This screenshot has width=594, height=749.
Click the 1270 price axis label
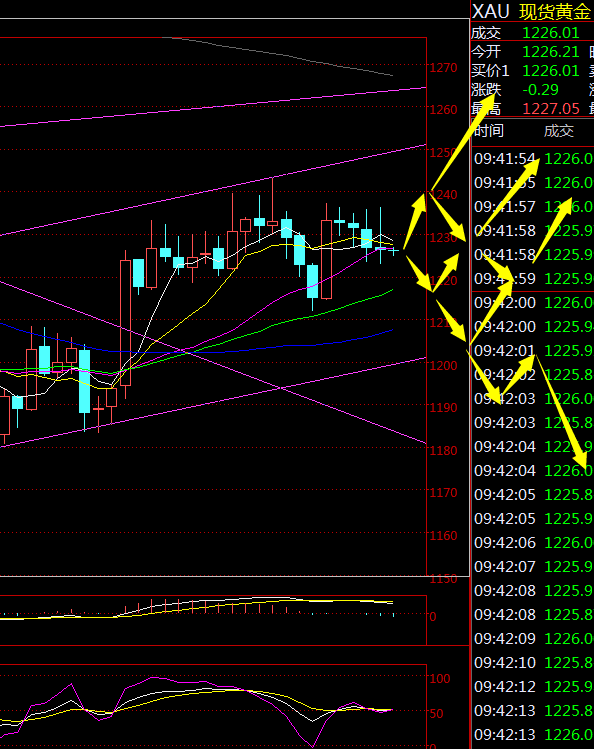coord(444,68)
